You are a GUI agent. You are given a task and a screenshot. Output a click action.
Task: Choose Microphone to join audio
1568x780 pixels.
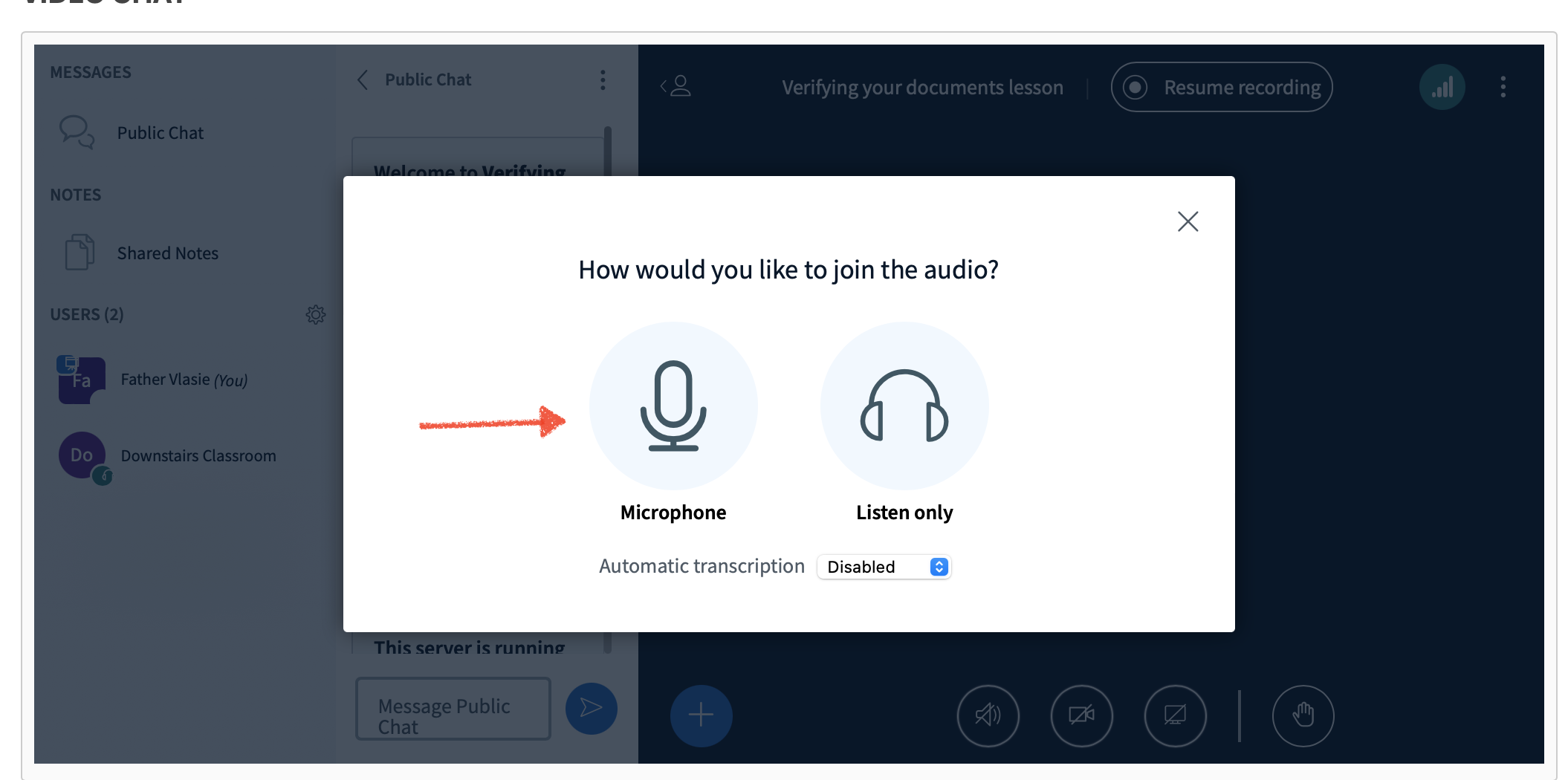coord(673,406)
